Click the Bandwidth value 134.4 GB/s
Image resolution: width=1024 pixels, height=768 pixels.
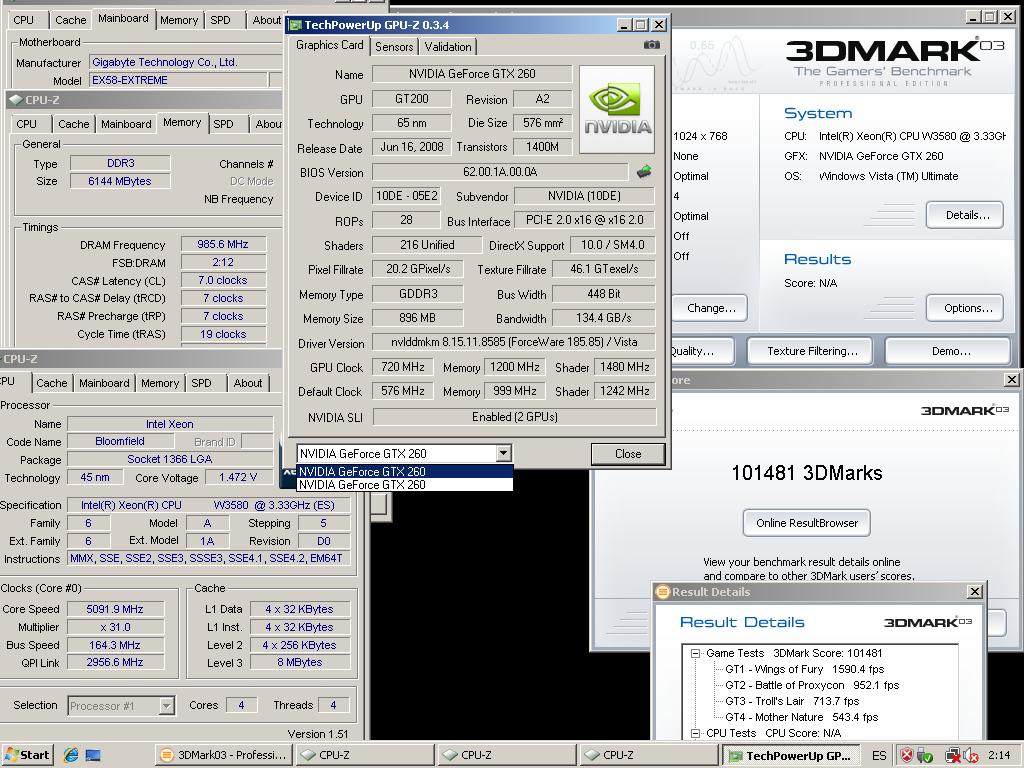603,318
